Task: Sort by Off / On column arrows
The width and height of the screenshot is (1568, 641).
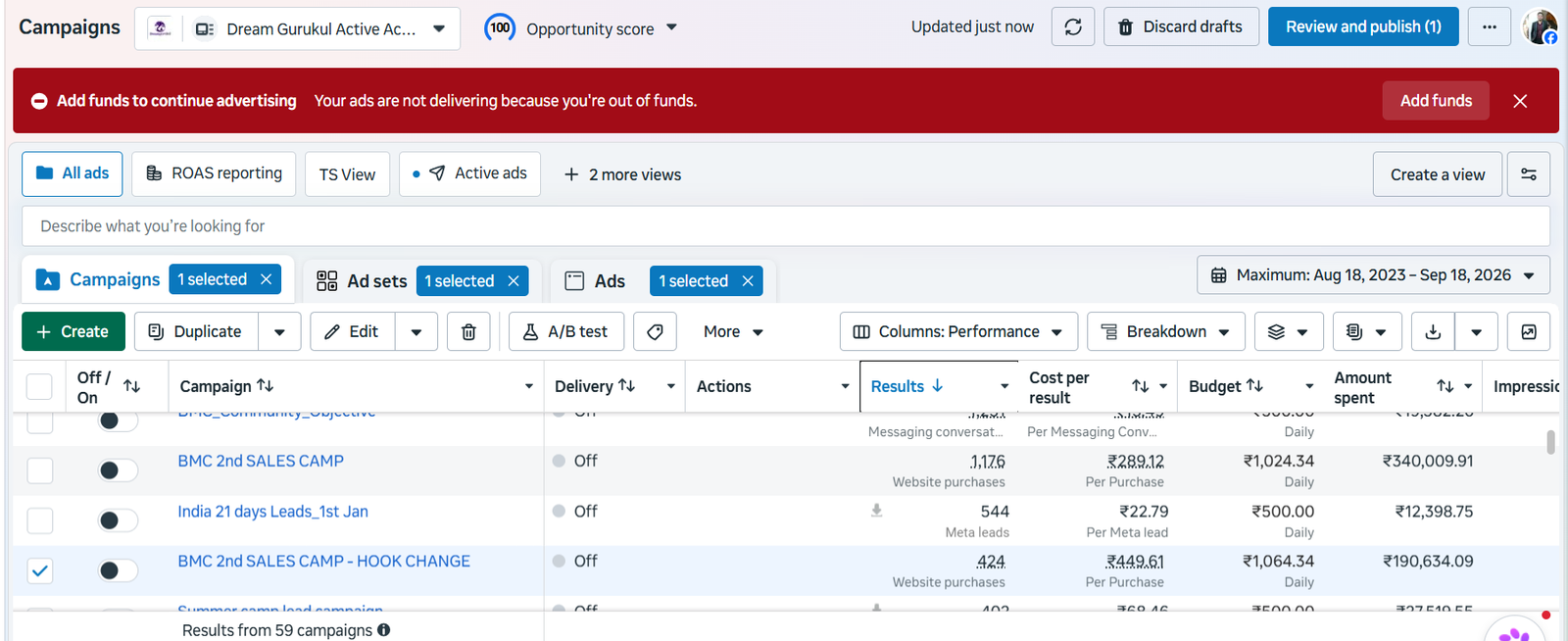Action: tap(131, 386)
